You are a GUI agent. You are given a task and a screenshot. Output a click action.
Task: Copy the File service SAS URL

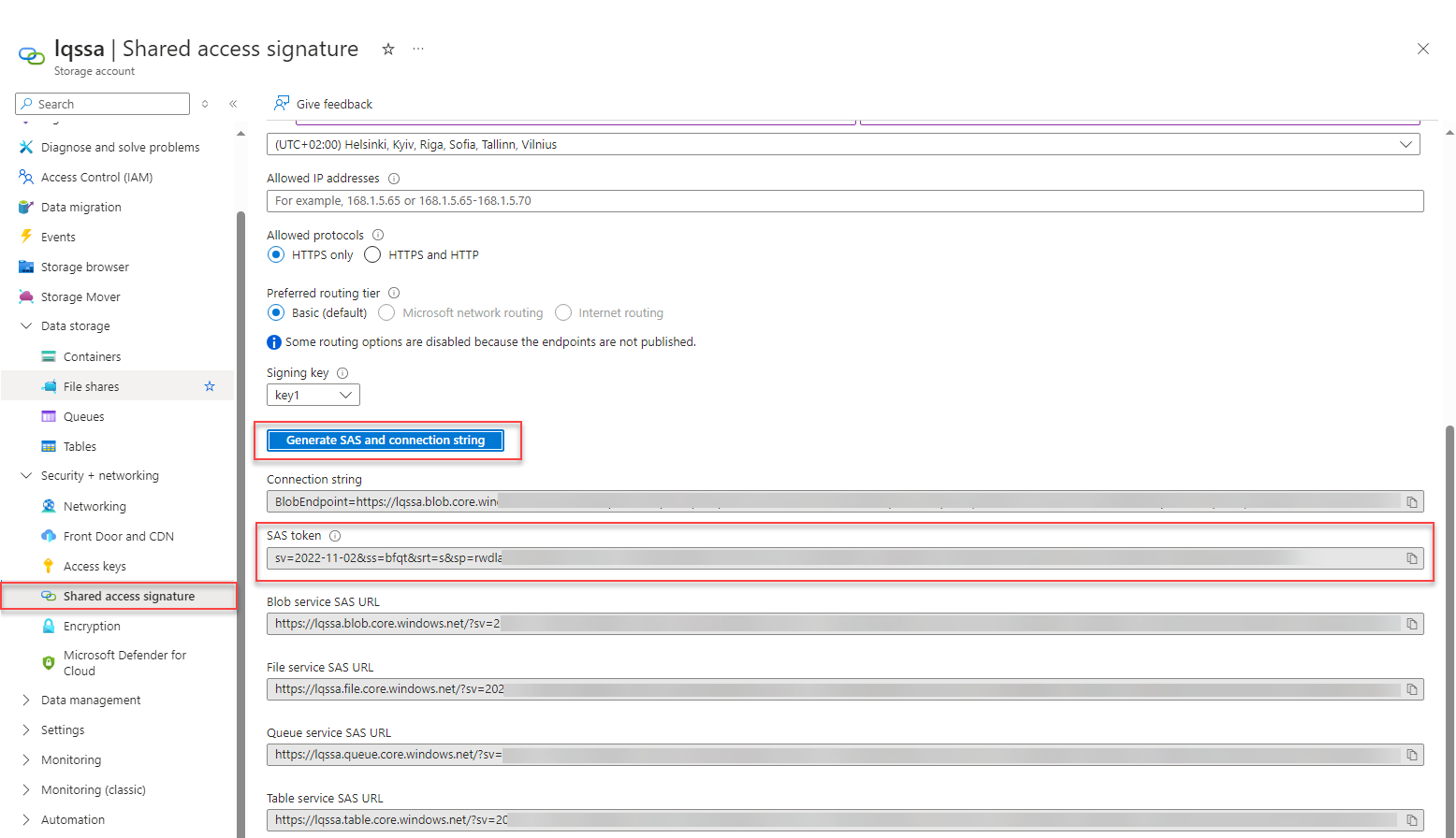tap(1411, 689)
